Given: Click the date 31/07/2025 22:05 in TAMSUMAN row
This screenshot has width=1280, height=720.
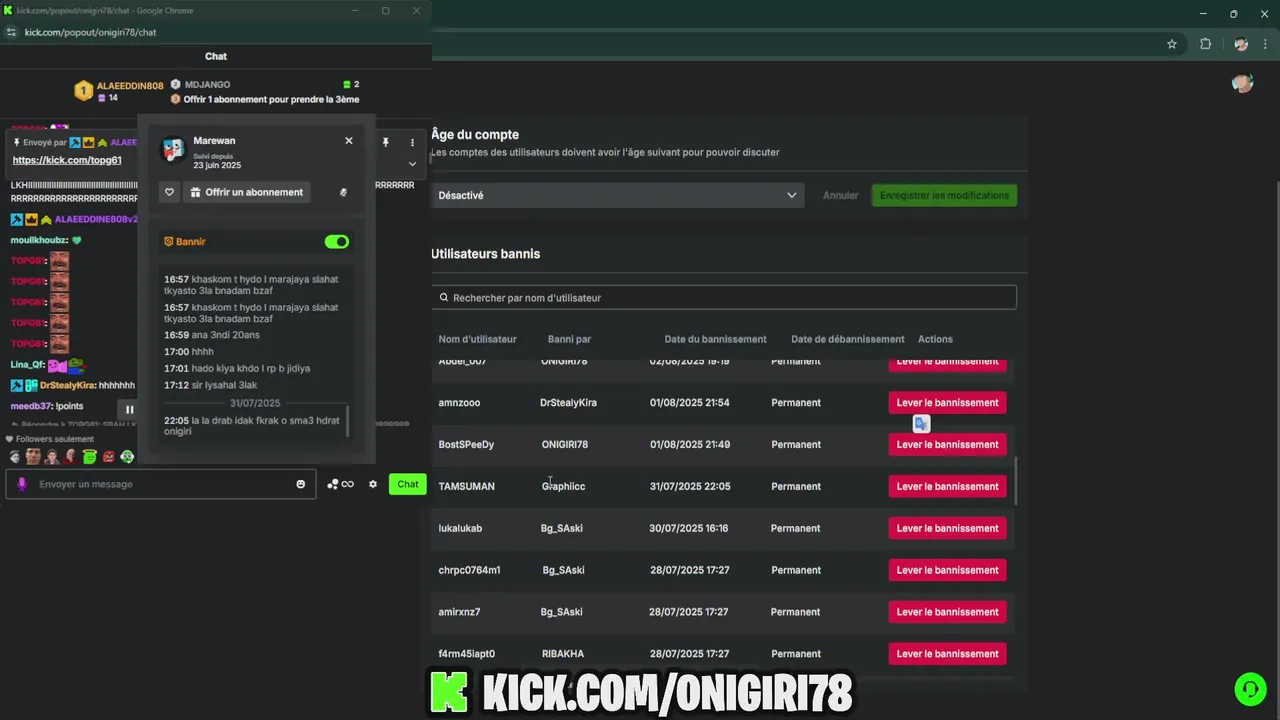Looking at the screenshot, I should tap(690, 486).
